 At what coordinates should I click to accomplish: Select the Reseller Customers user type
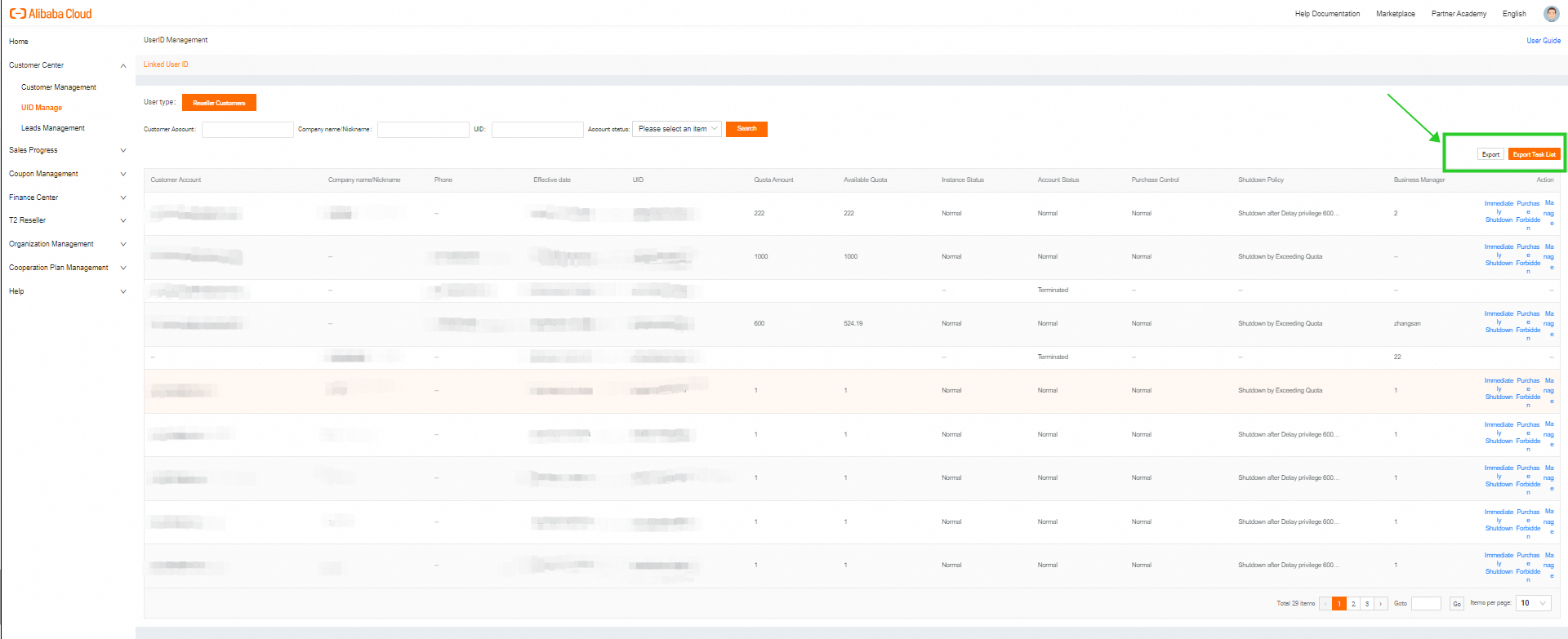[219, 103]
